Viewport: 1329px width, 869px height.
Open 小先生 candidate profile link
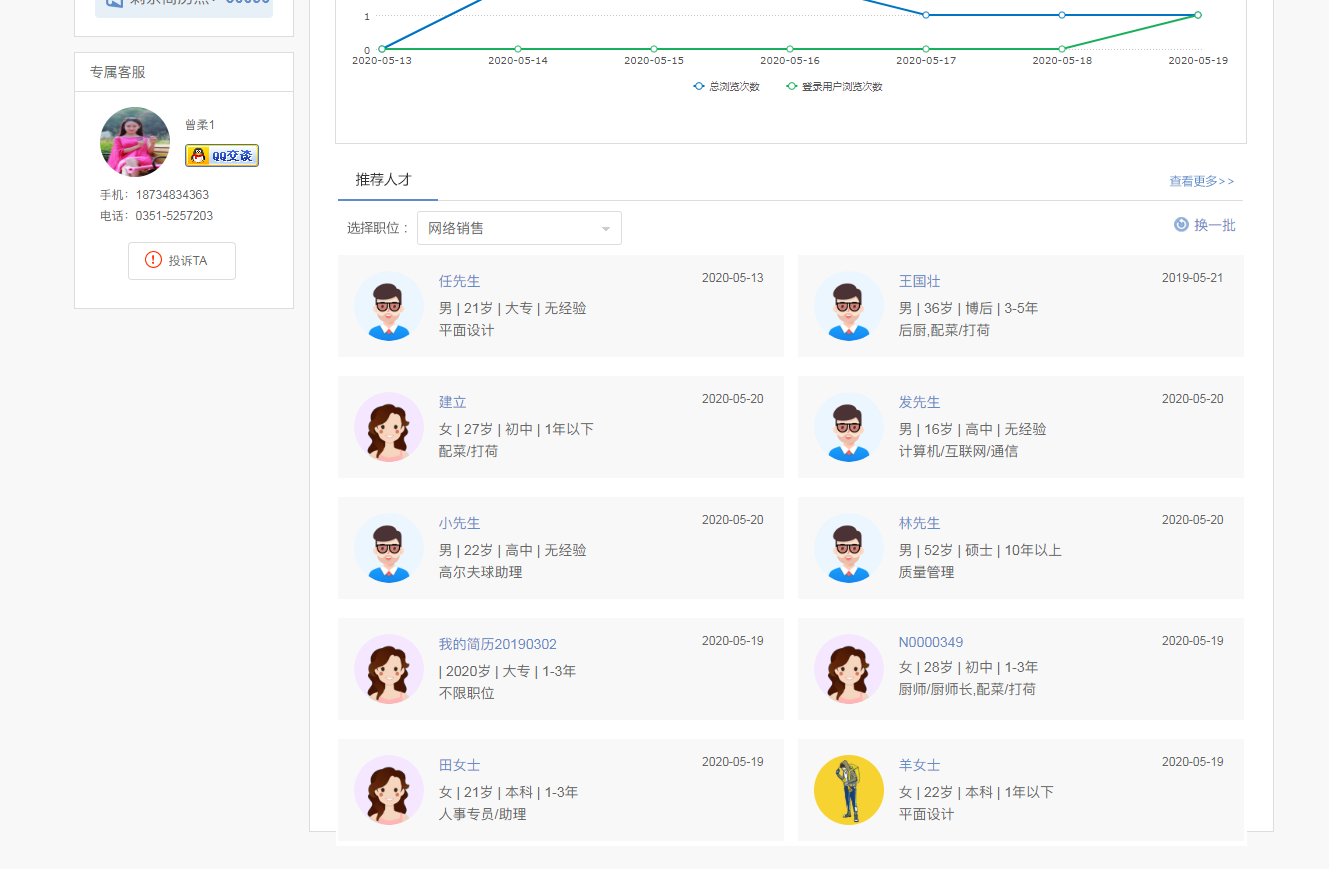pos(459,523)
